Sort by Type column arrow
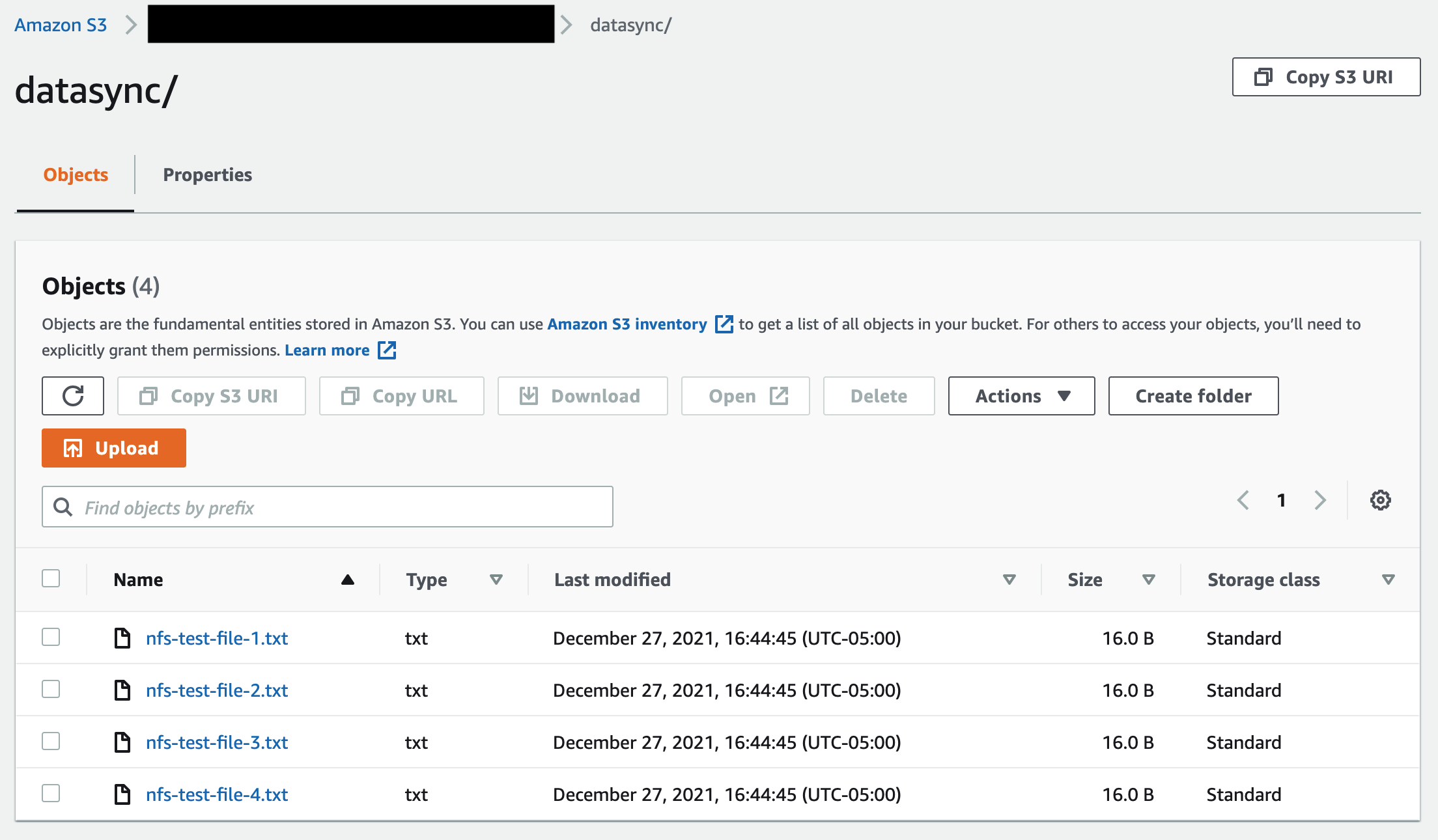This screenshot has width=1438, height=840. [x=496, y=580]
